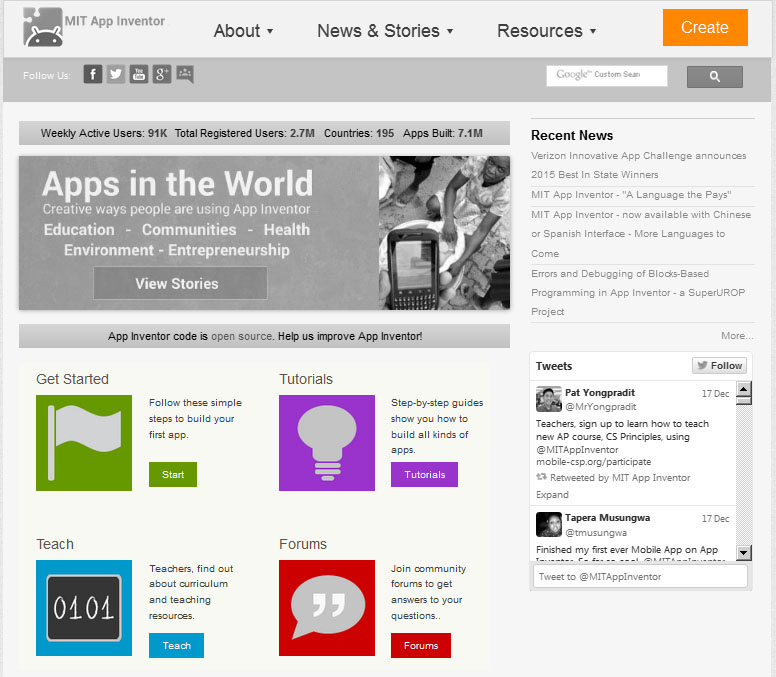
Task: Click the More... news link
Action: point(737,336)
